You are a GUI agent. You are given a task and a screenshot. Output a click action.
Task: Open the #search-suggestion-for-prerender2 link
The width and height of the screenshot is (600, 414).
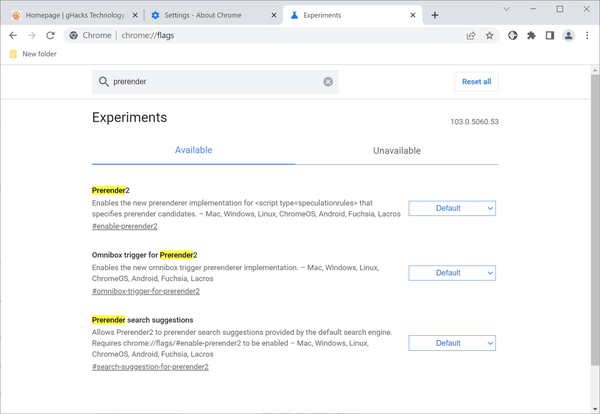(x=150, y=367)
